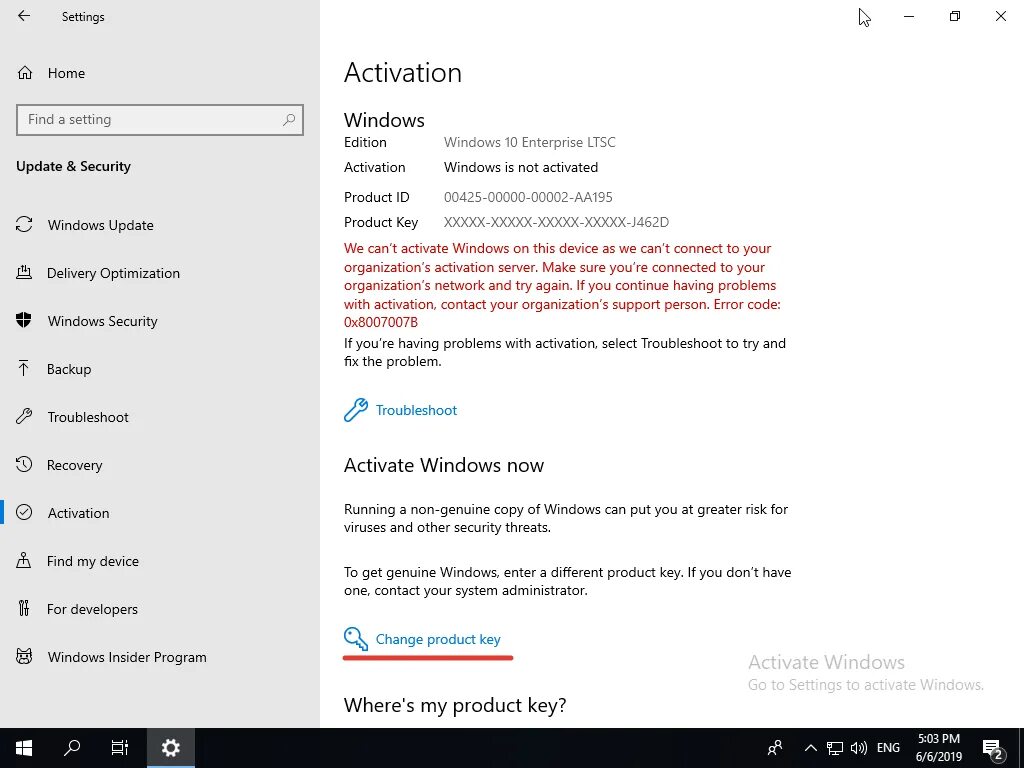Viewport: 1024px width, 768px height.
Task: Click the Delivery Optimization icon
Action: (24, 272)
